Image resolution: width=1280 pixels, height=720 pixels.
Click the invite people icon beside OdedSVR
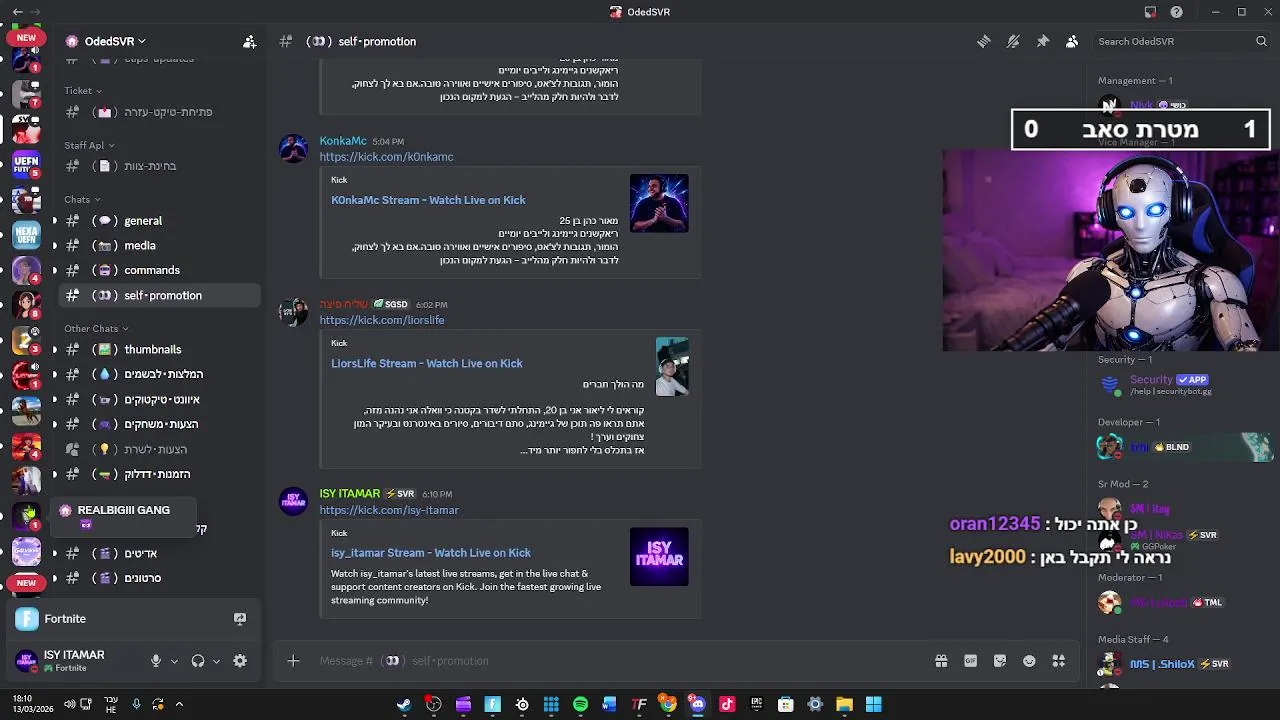(x=249, y=41)
